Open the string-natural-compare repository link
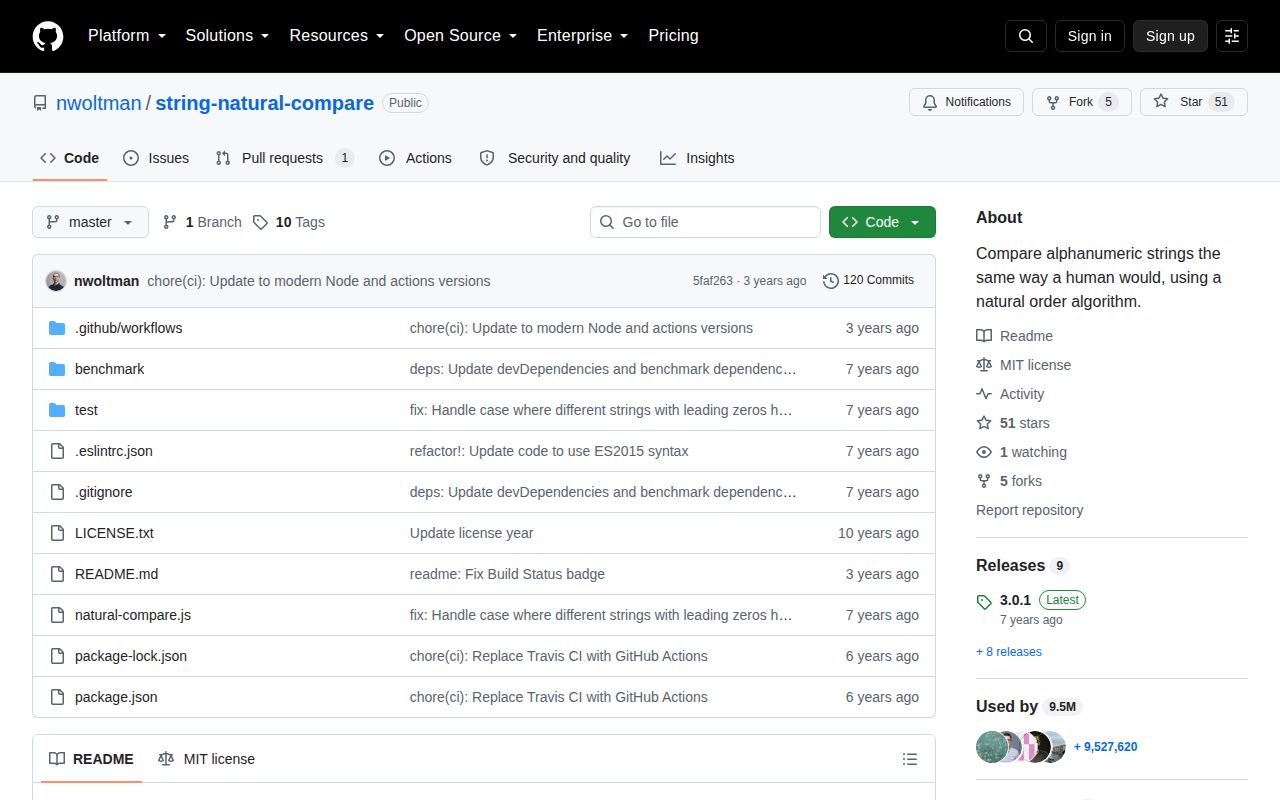This screenshot has height=800, width=1280. coord(265,103)
